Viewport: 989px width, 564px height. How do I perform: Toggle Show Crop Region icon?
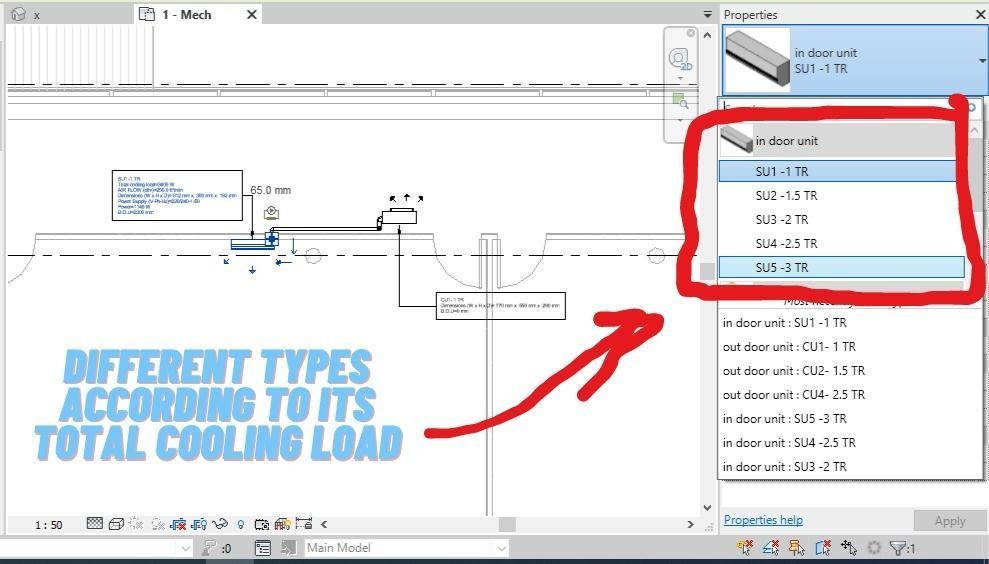point(199,524)
